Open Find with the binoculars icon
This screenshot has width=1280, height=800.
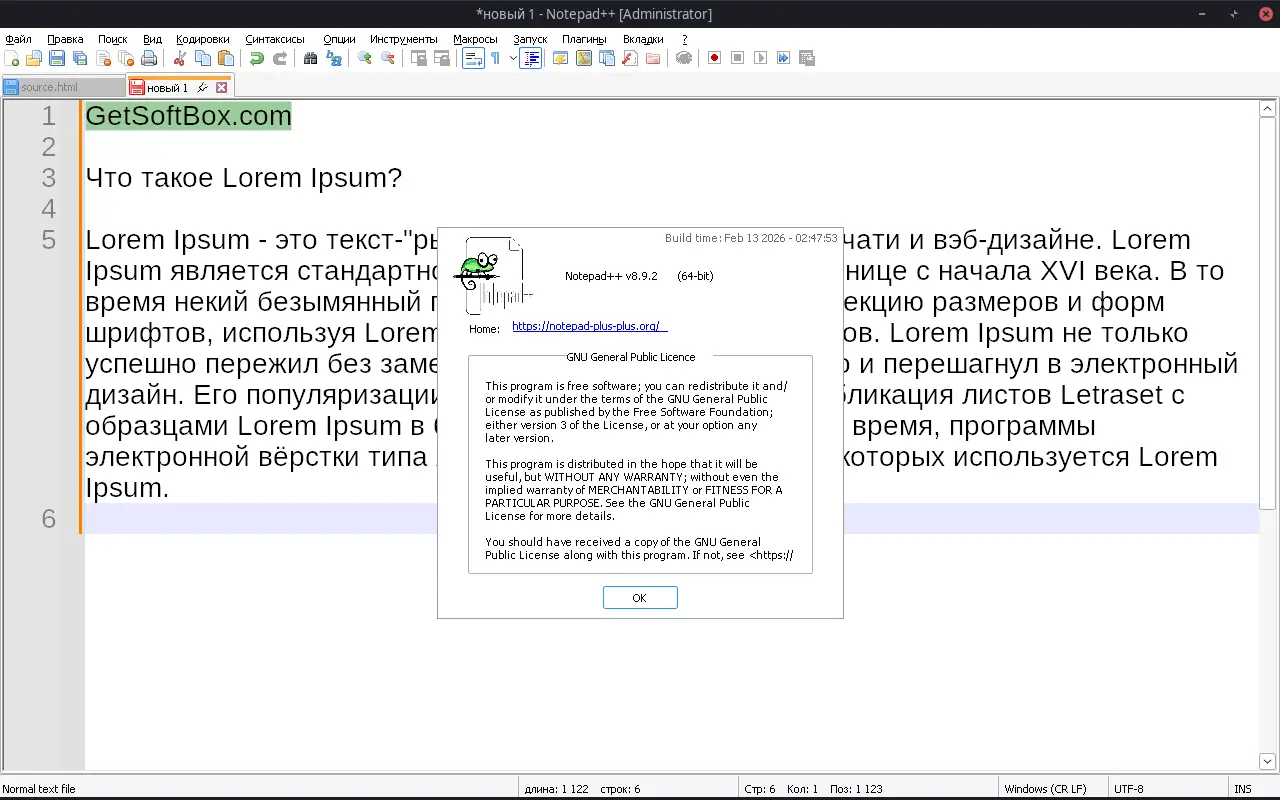(311, 58)
